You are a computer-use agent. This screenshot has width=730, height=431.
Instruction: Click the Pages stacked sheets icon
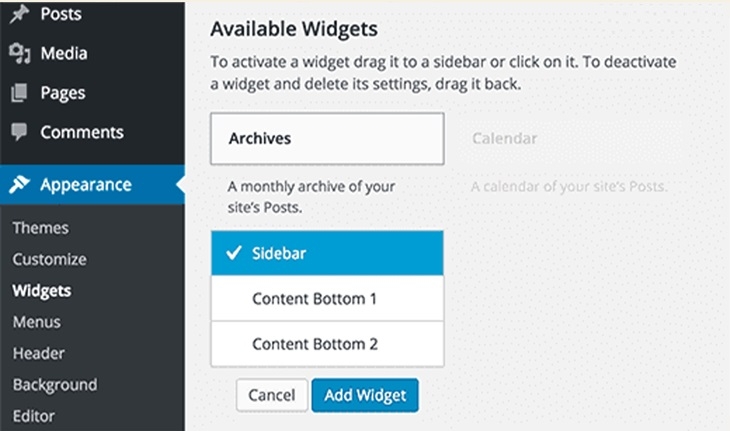pyautogui.click(x=19, y=93)
